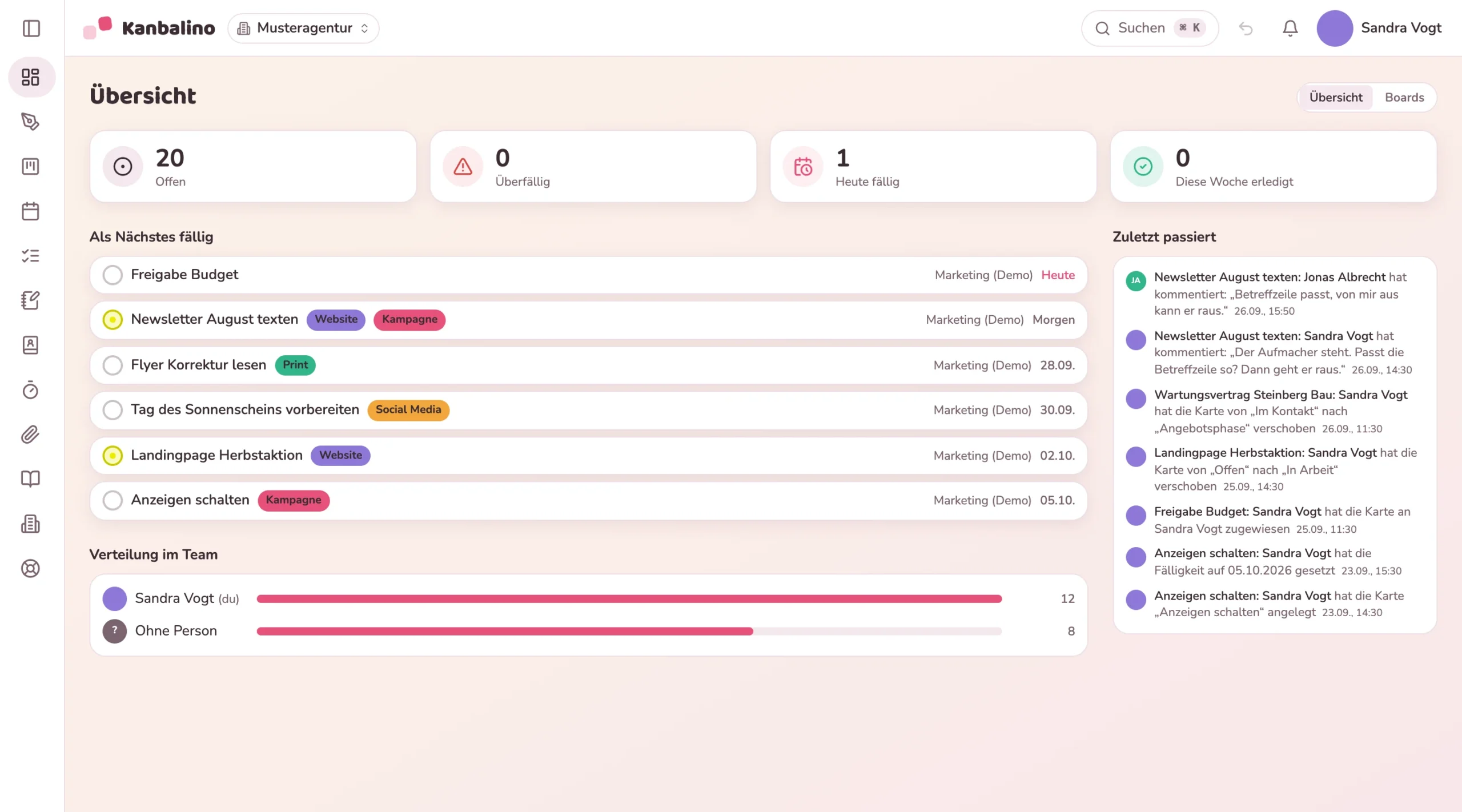The height and width of the screenshot is (812, 1462).
Task: Toggle status circle for Landingpage Herbstaktion
Action: pos(113,456)
